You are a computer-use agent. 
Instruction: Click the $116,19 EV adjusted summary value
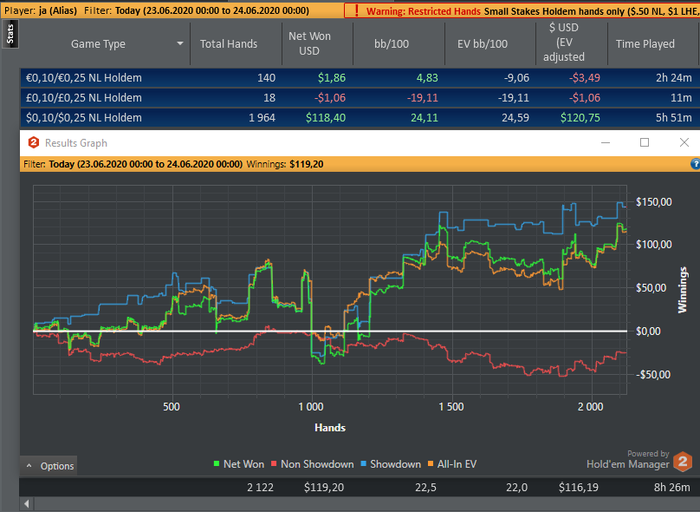(579, 487)
